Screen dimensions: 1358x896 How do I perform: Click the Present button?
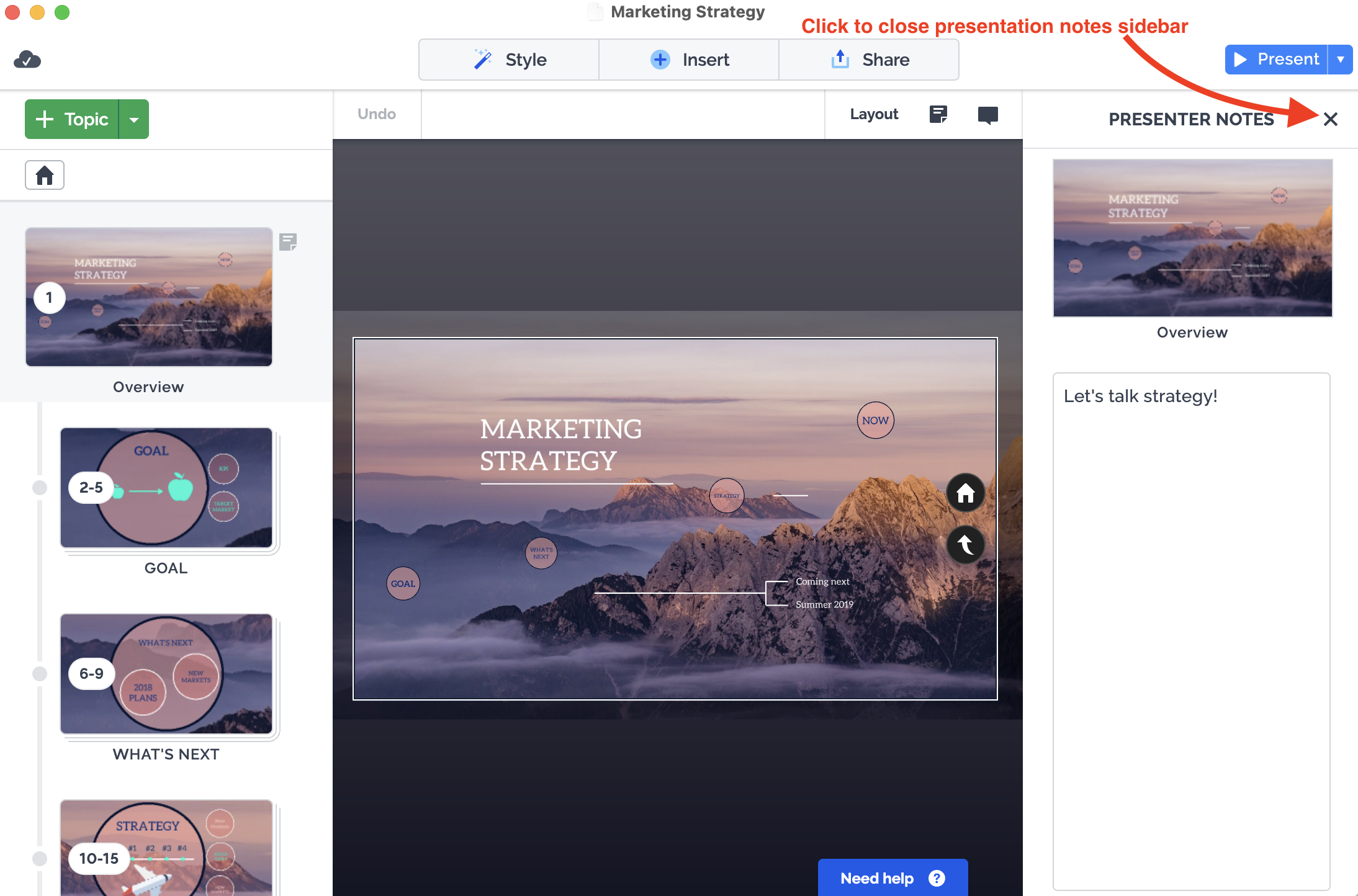click(1276, 60)
